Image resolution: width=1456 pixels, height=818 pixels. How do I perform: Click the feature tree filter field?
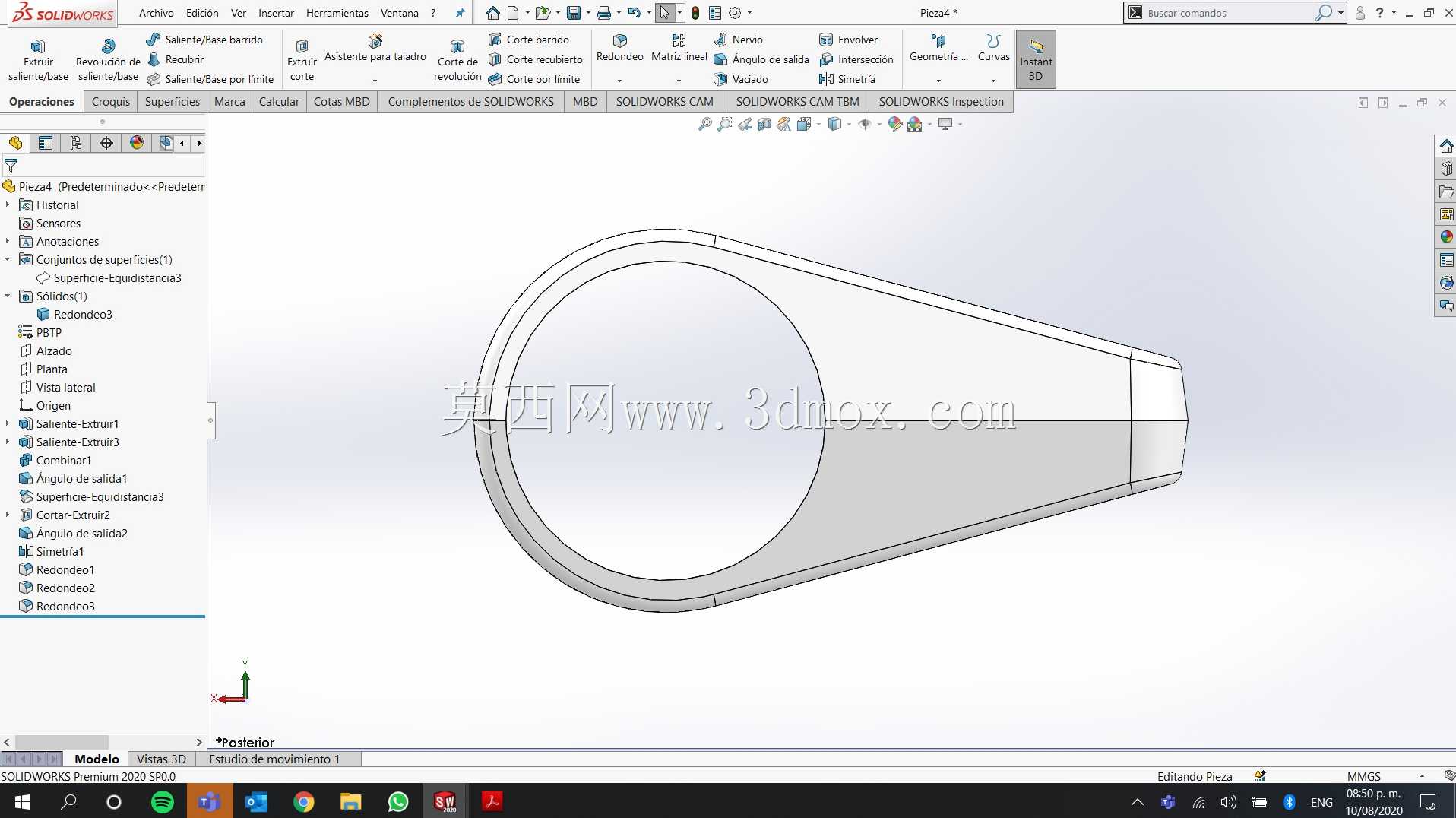pyautogui.click(x=105, y=165)
